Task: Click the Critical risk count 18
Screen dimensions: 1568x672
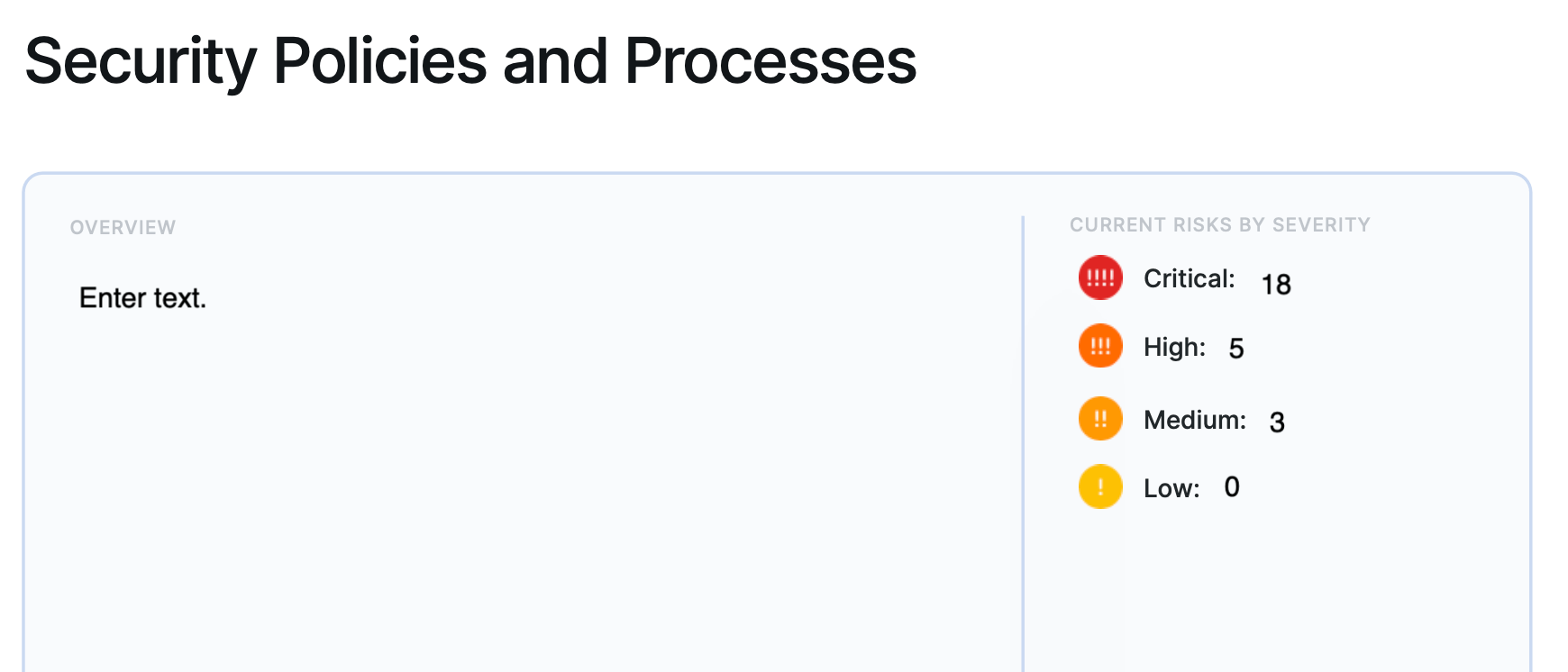Action: point(1276,285)
